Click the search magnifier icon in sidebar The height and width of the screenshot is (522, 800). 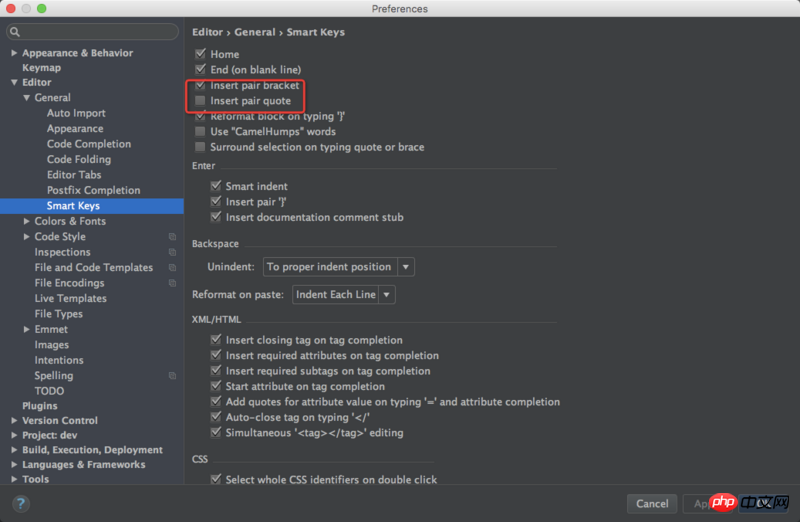point(17,32)
